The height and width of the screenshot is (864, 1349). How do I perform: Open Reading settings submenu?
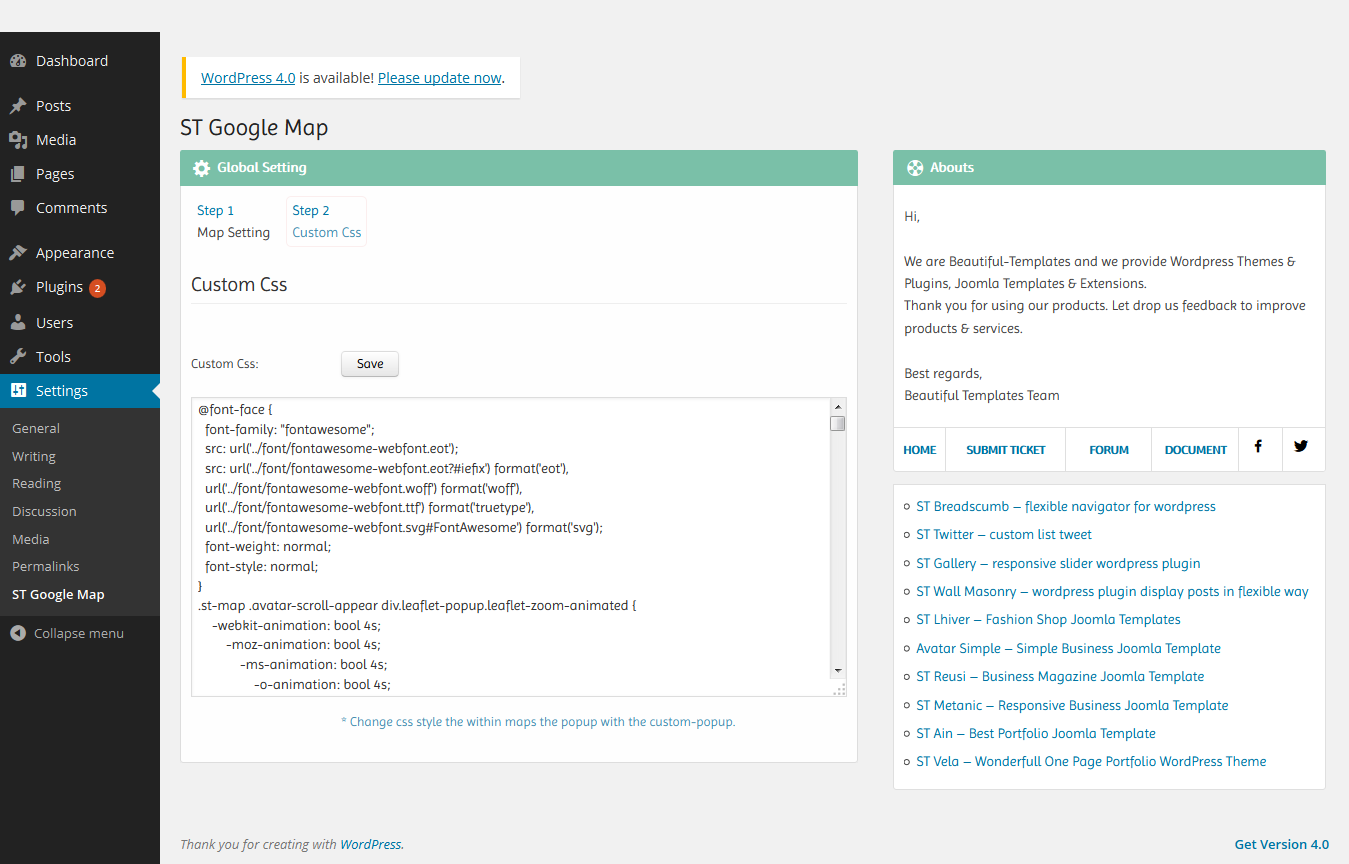point(37,483)
